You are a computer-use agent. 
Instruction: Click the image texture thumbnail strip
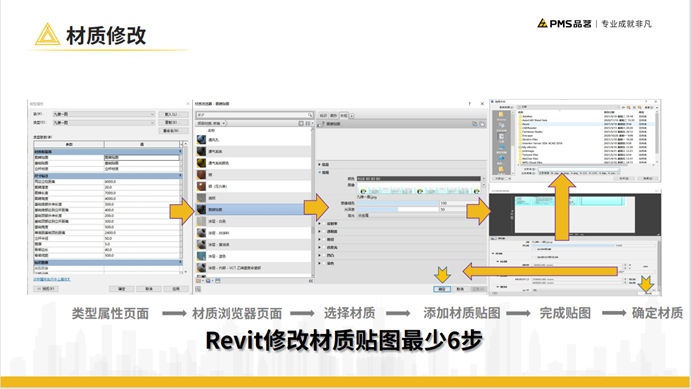point(419,190)
